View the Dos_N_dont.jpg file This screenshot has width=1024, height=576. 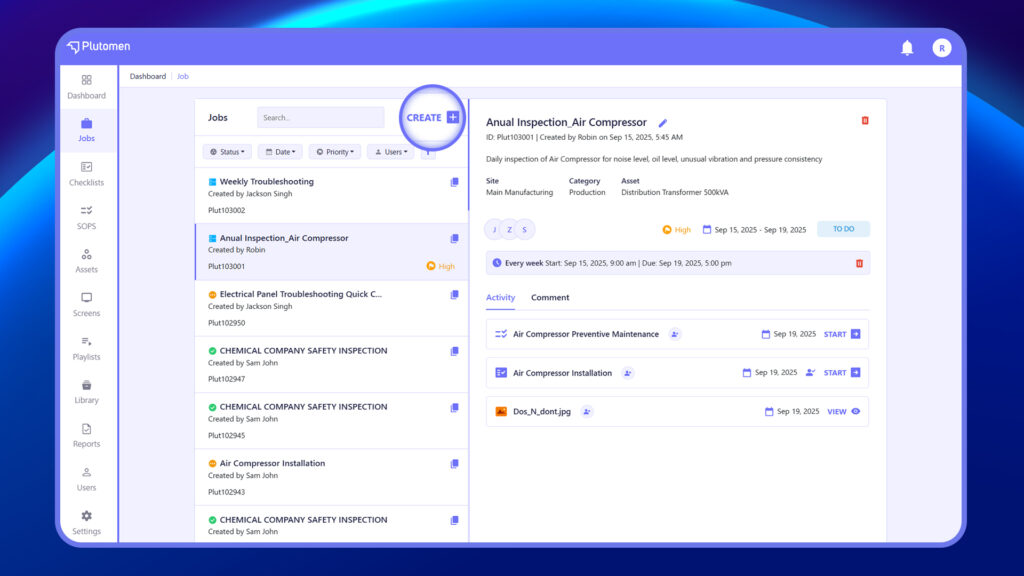[844, 411]
